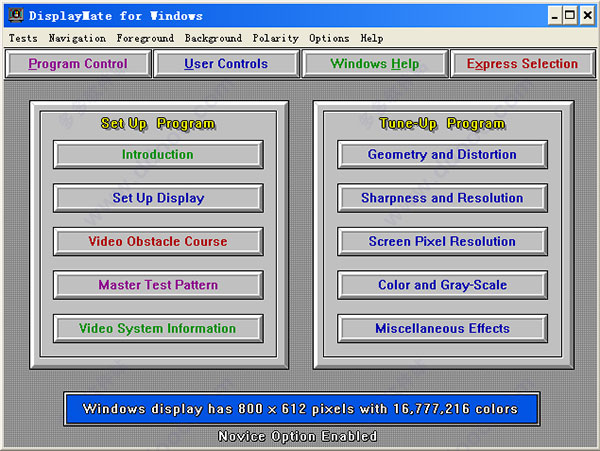Open the Options menu
The width and height of the screenshot is (600, 451).
point(329,38)
